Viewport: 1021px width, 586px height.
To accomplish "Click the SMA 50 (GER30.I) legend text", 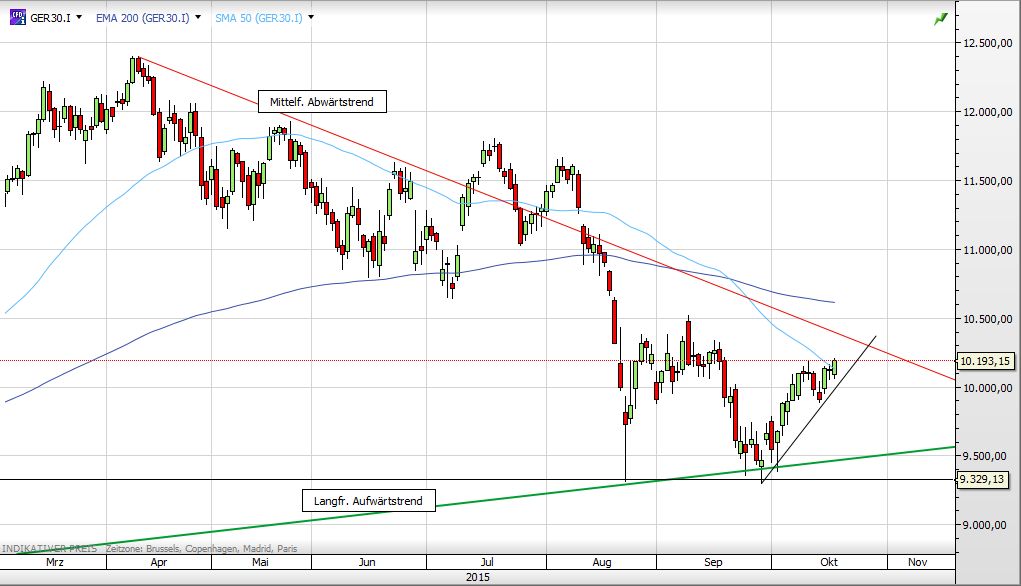I will (x=259, y=18).
